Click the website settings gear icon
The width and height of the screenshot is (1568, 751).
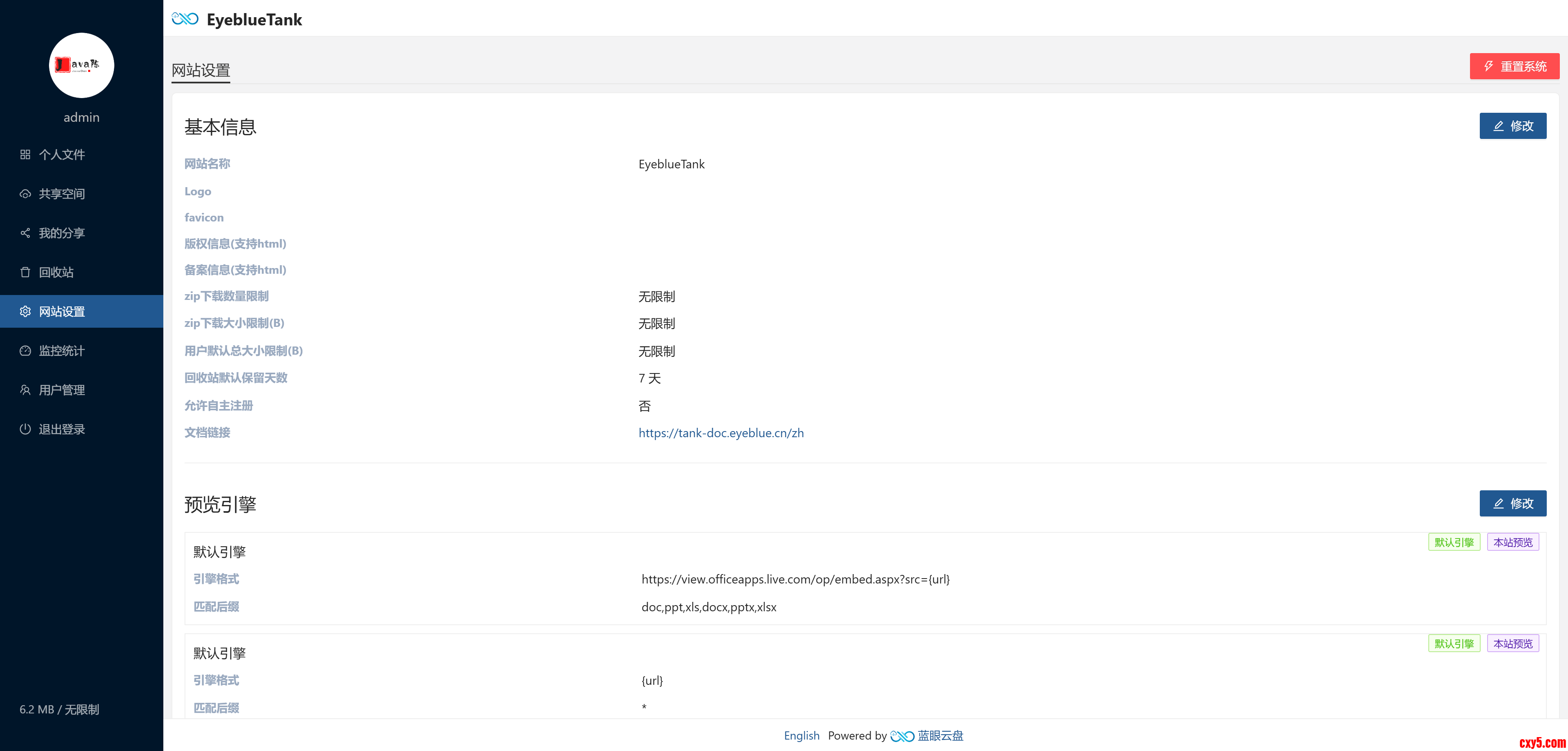(x=25, y=311)
